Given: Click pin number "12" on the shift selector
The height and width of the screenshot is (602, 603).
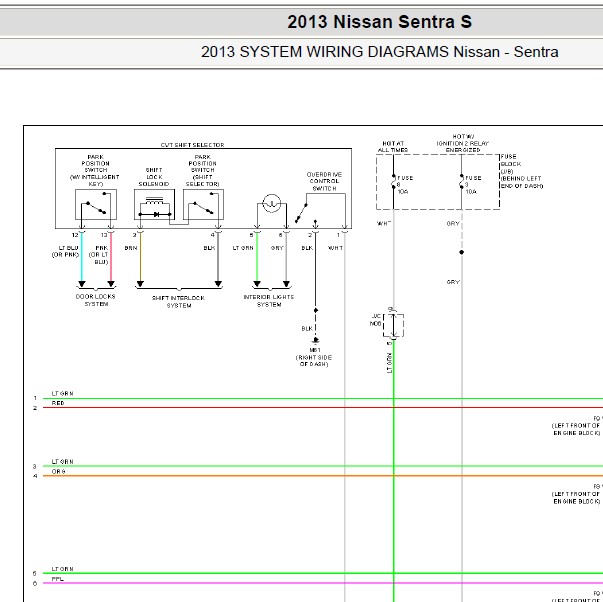Looking at the screenshot, I should (75, 235).
